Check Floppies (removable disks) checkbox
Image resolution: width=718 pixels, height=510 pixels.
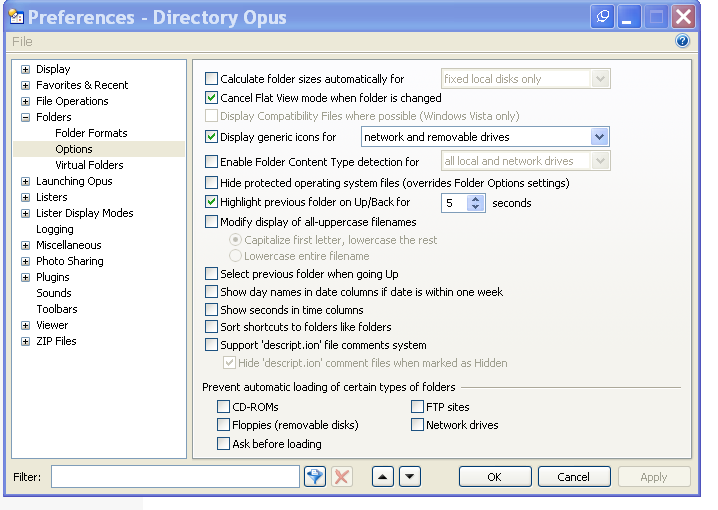tap(223, 425)
